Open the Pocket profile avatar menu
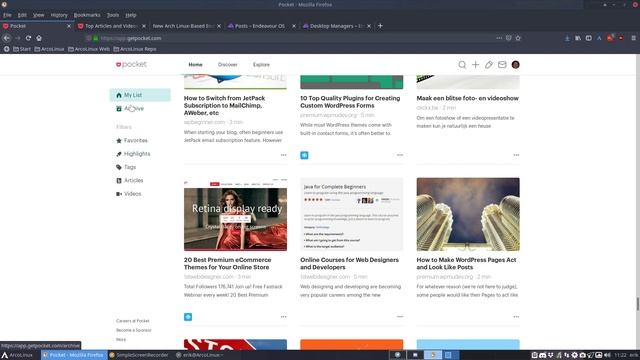The height and width of the screenshot is (360, 640). [x=516, y=64]
